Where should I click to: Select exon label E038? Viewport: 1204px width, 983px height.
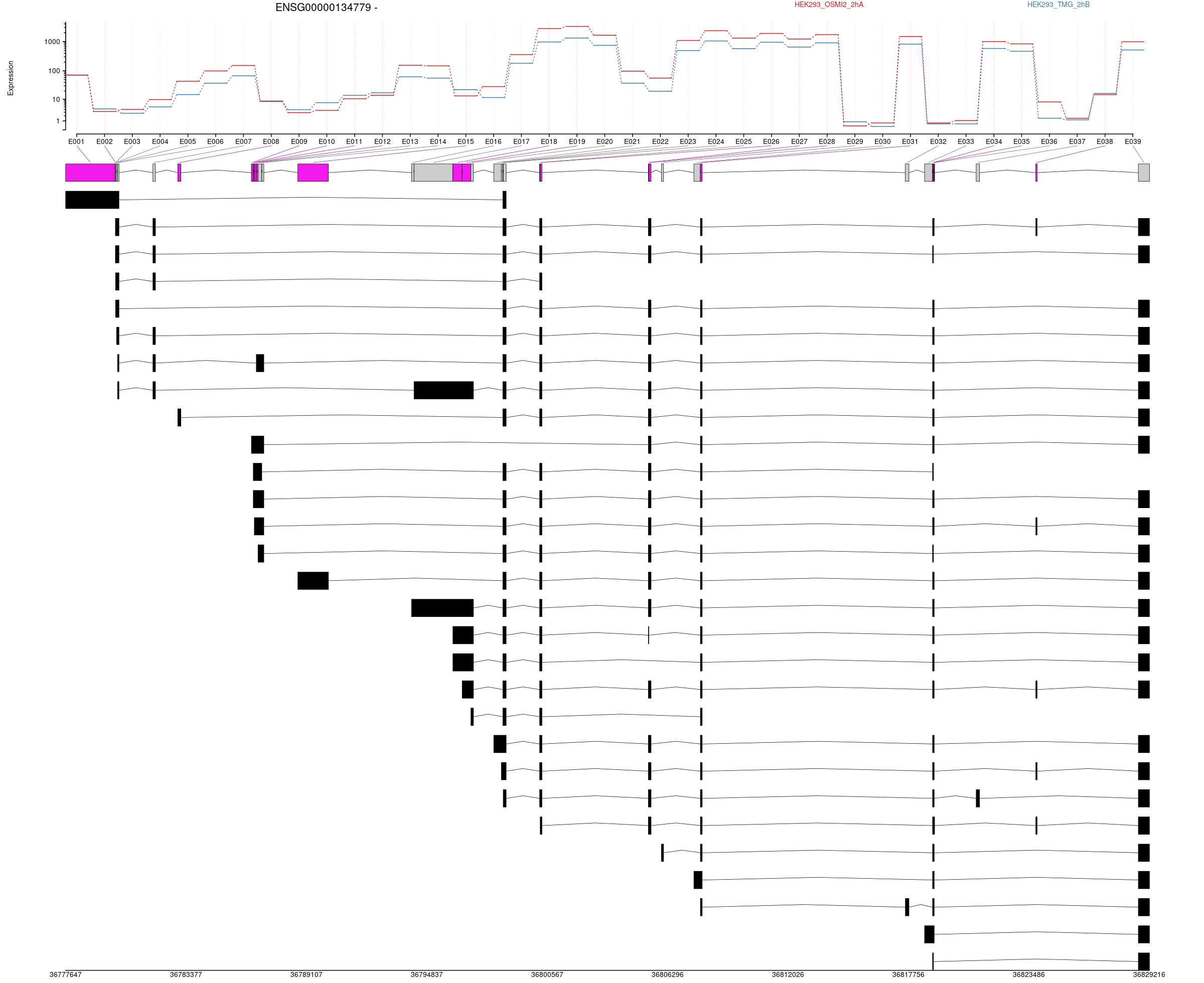pyautogui.click(x=1104, y=141)
